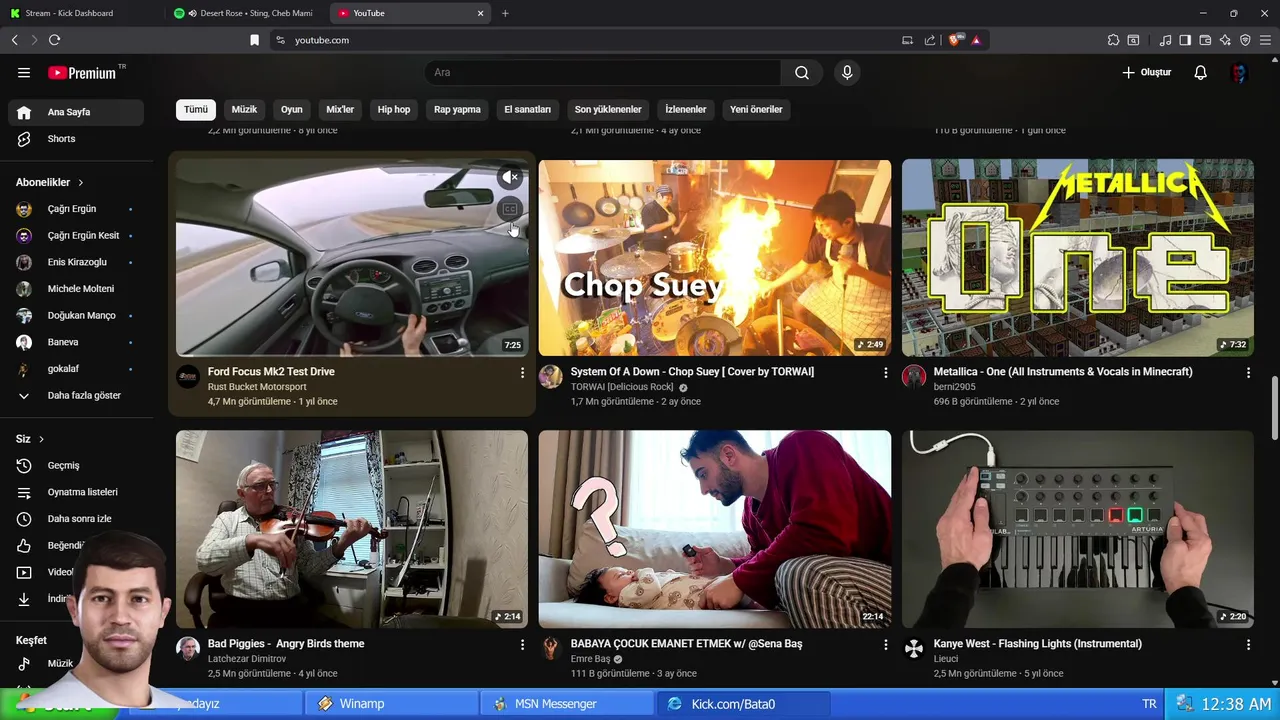Open options menu for BABAYA ÇOCUK EMANET video
This screenshot has width=1280, height=720.
pos(885,645)
